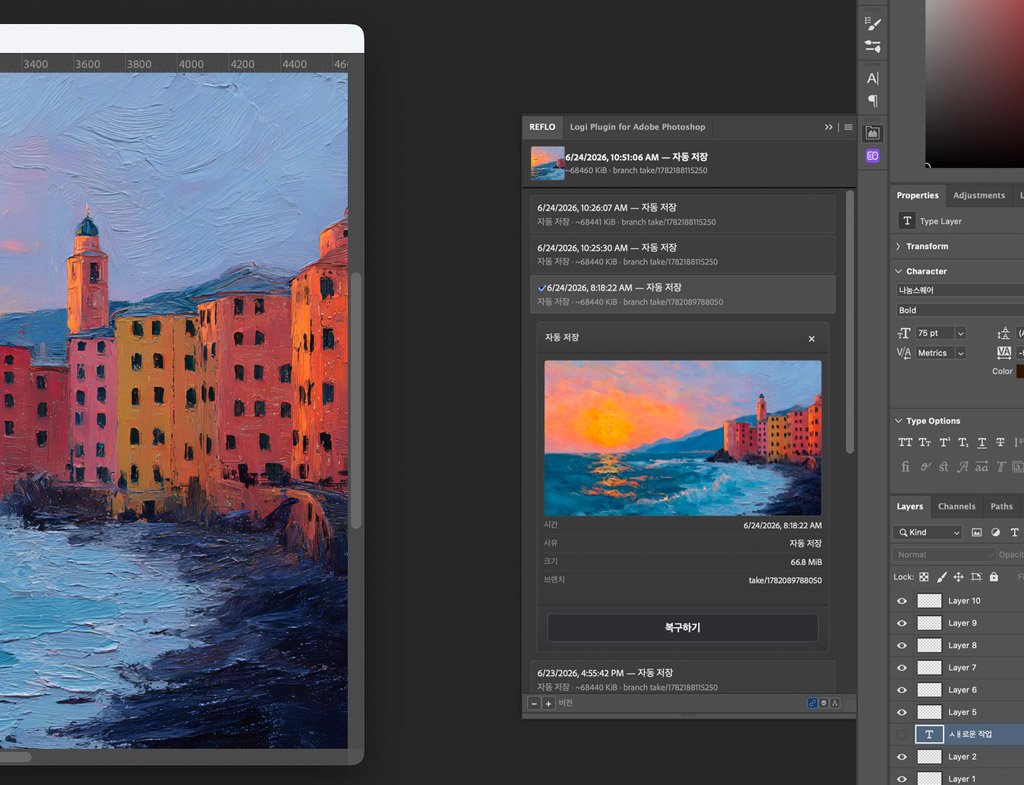
Task: Open the REFLO panel flyout menu
Action: point(848,127)
